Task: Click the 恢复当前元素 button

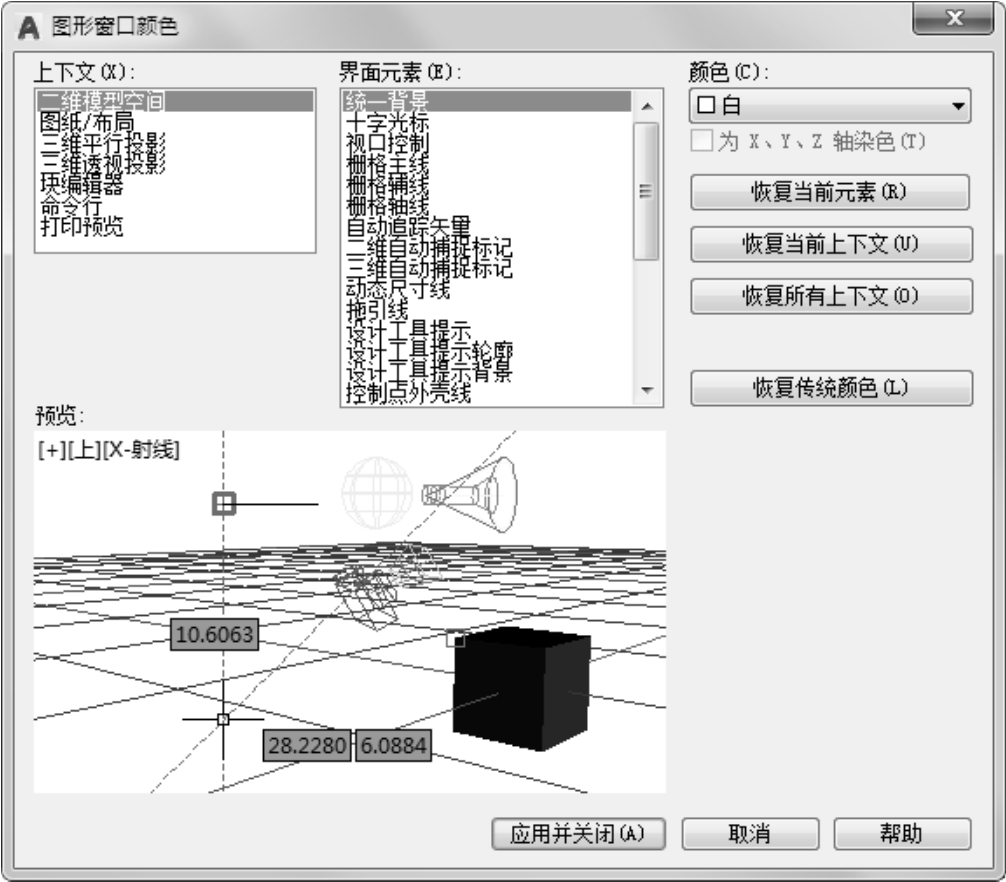Action: (830, 192)
